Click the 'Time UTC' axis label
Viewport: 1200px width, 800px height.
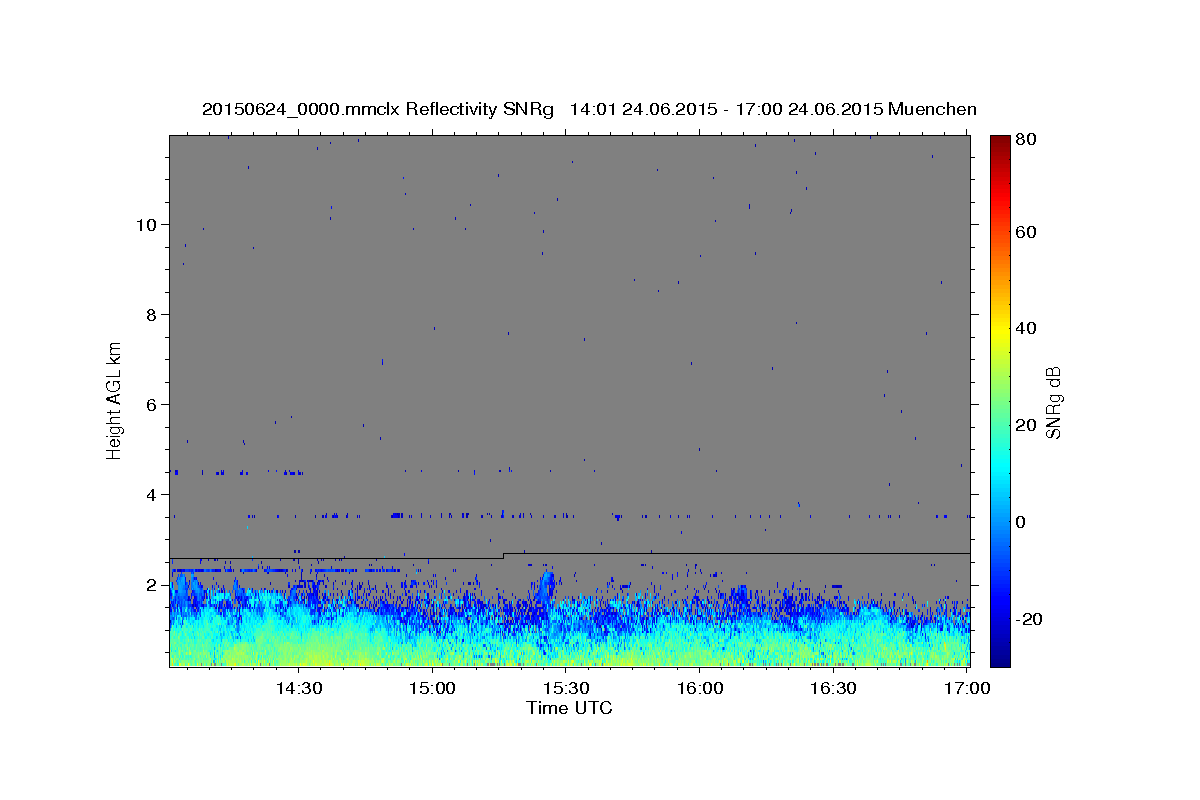(569, 708)
